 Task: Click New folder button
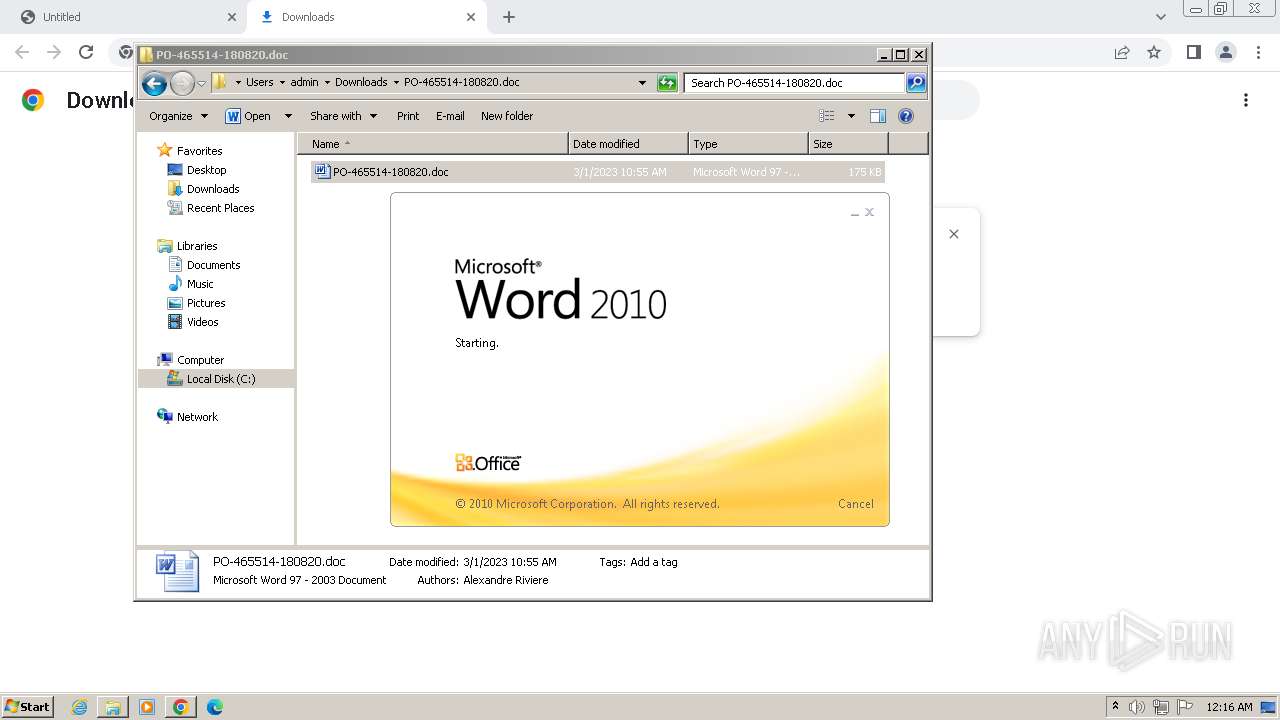pyautogui.click(x=507, y=116)
